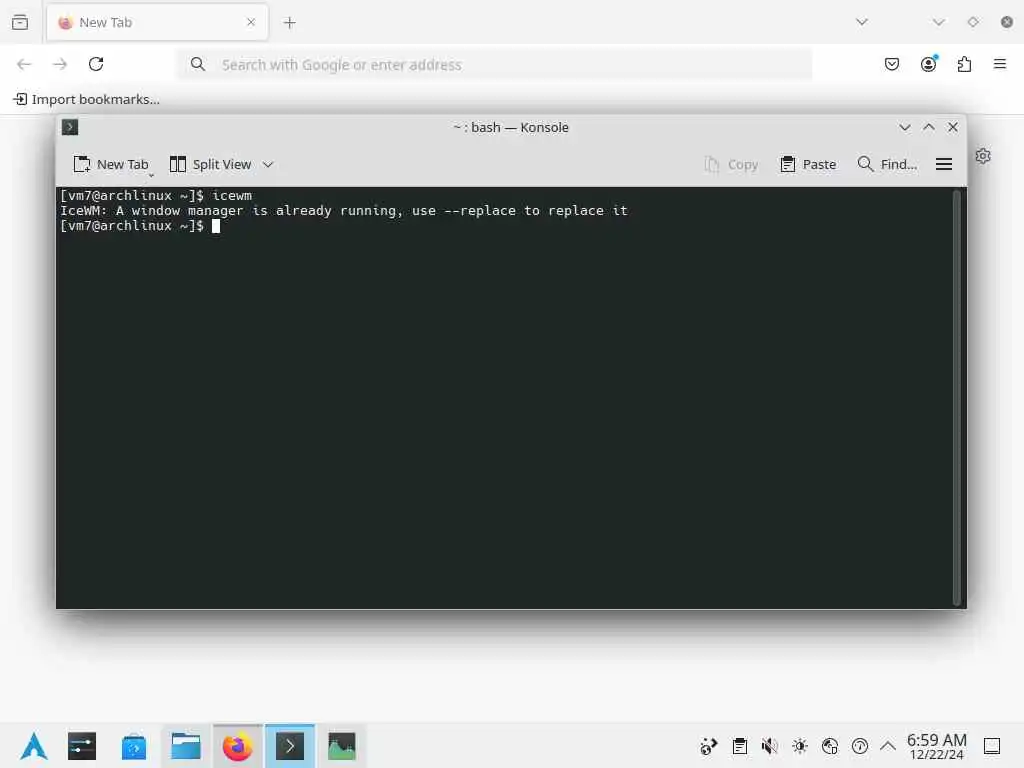Image resolution: width=1024 pixels, height=768 pixels.
Task: Open Firefox extensions panel
Action: (965, 64)
